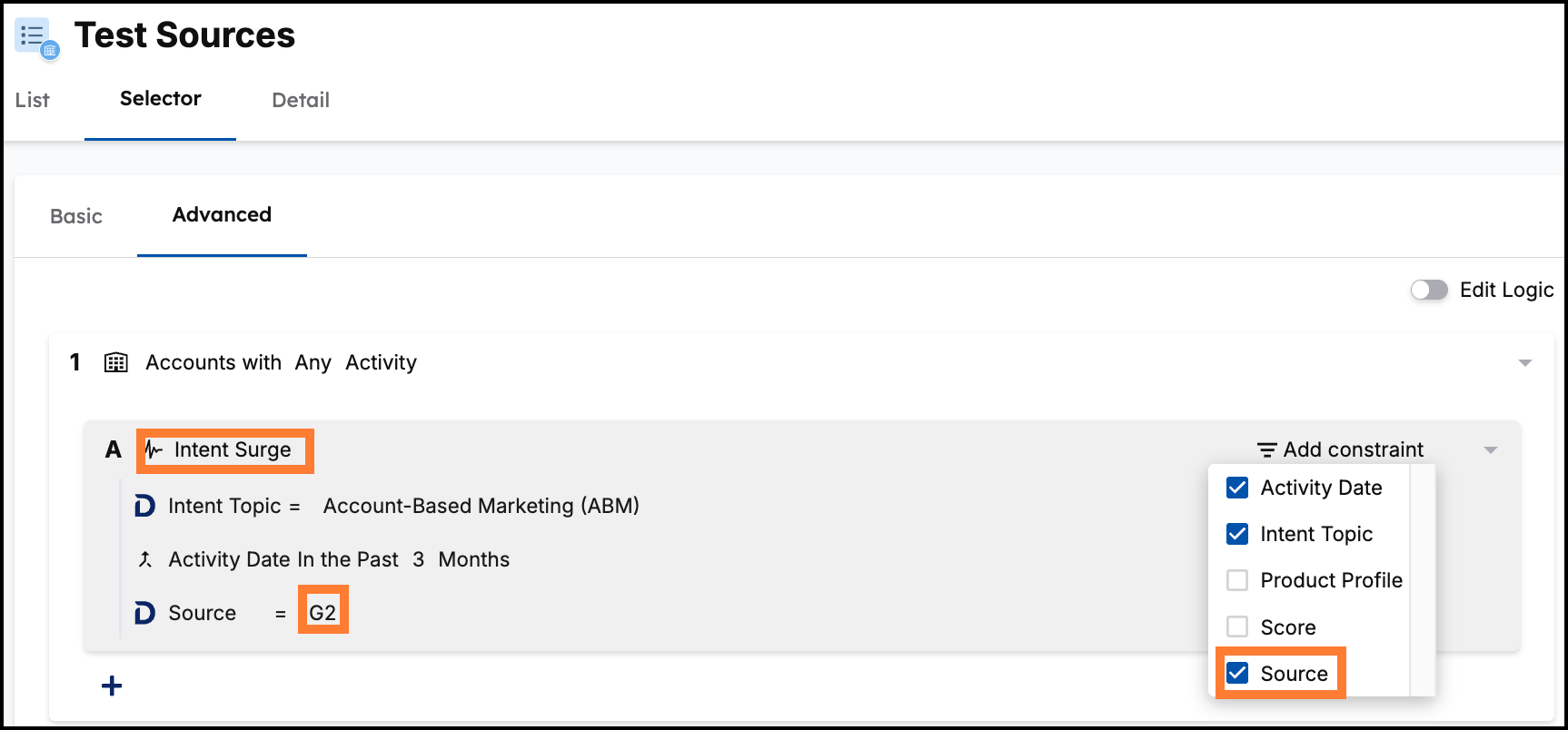Select the Selector tab

click(x=161, y=98)
